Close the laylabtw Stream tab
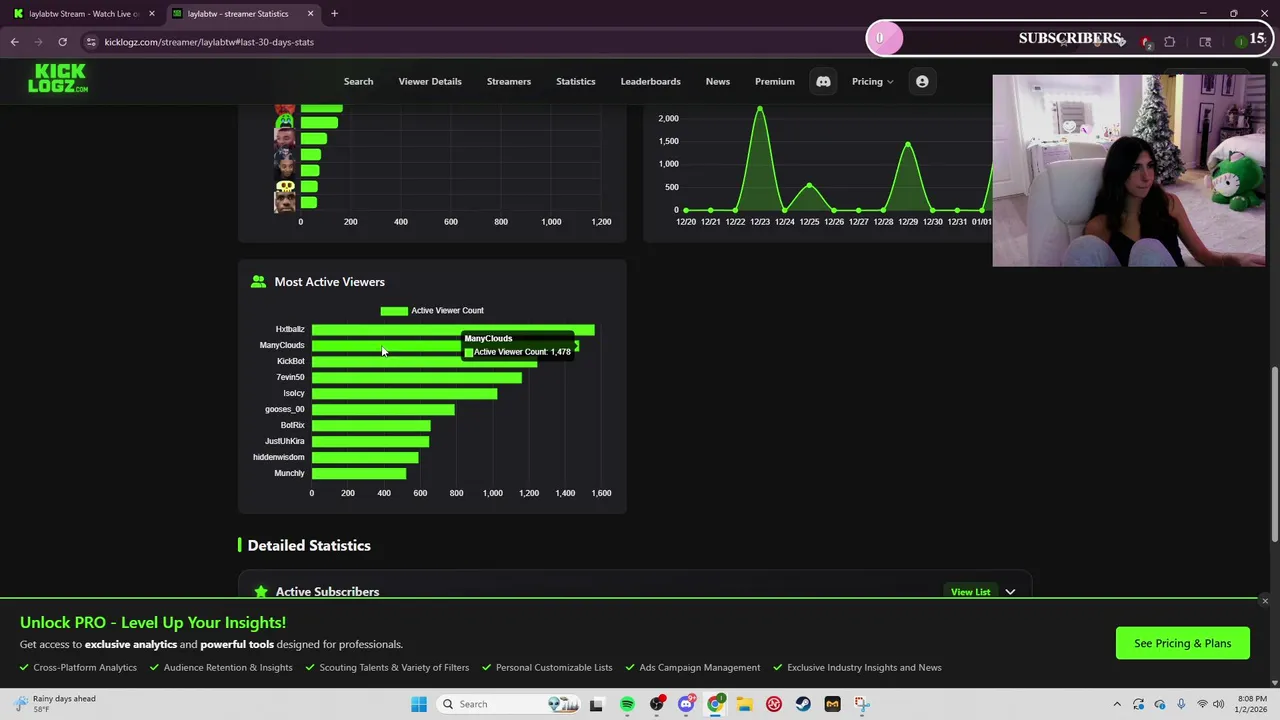This screenshot has width=1280, height=720. [152, 14]
